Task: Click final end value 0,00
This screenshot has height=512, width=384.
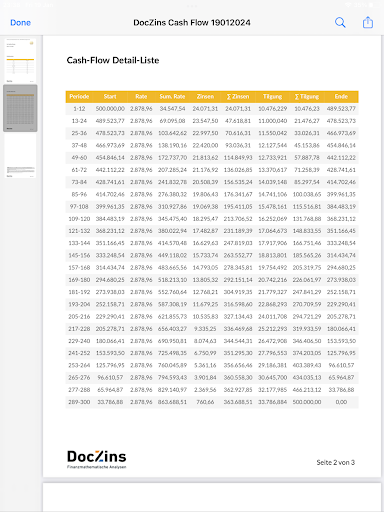Action: 341,402
